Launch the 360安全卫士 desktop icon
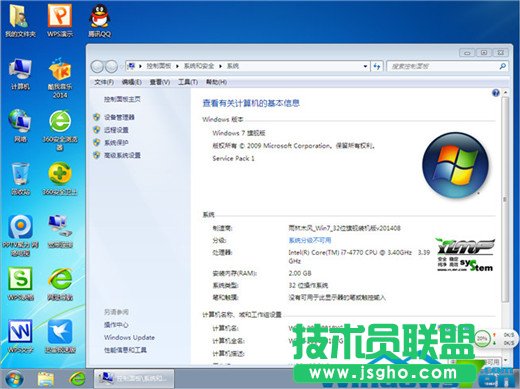520x389 pixels. [60, 179]
